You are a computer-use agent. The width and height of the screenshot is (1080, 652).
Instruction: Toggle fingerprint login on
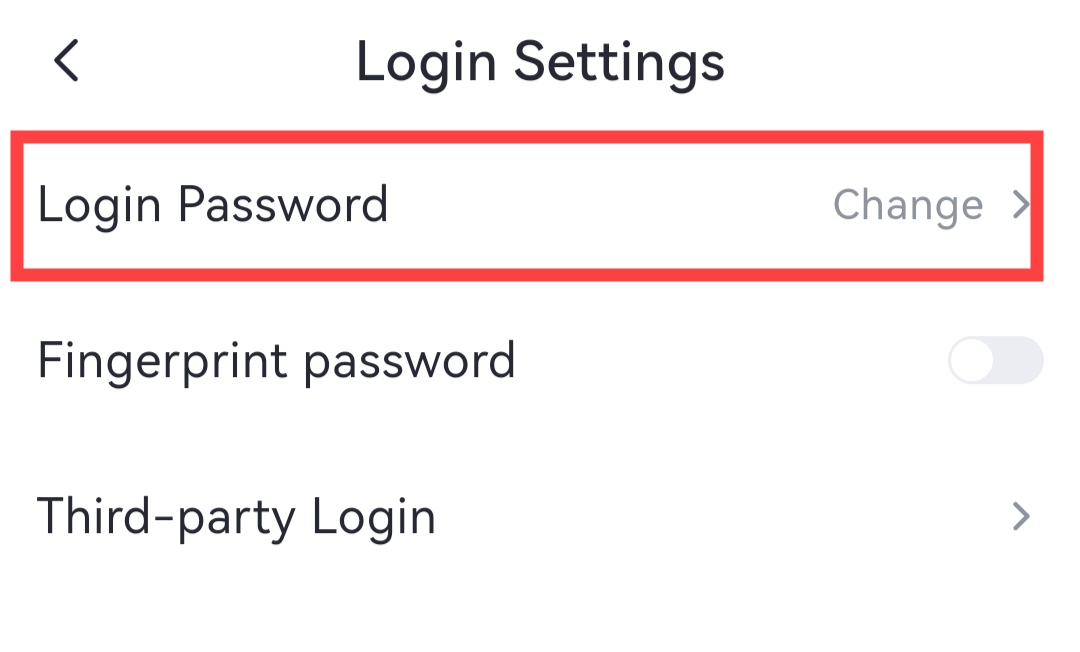tap(995, 361)
